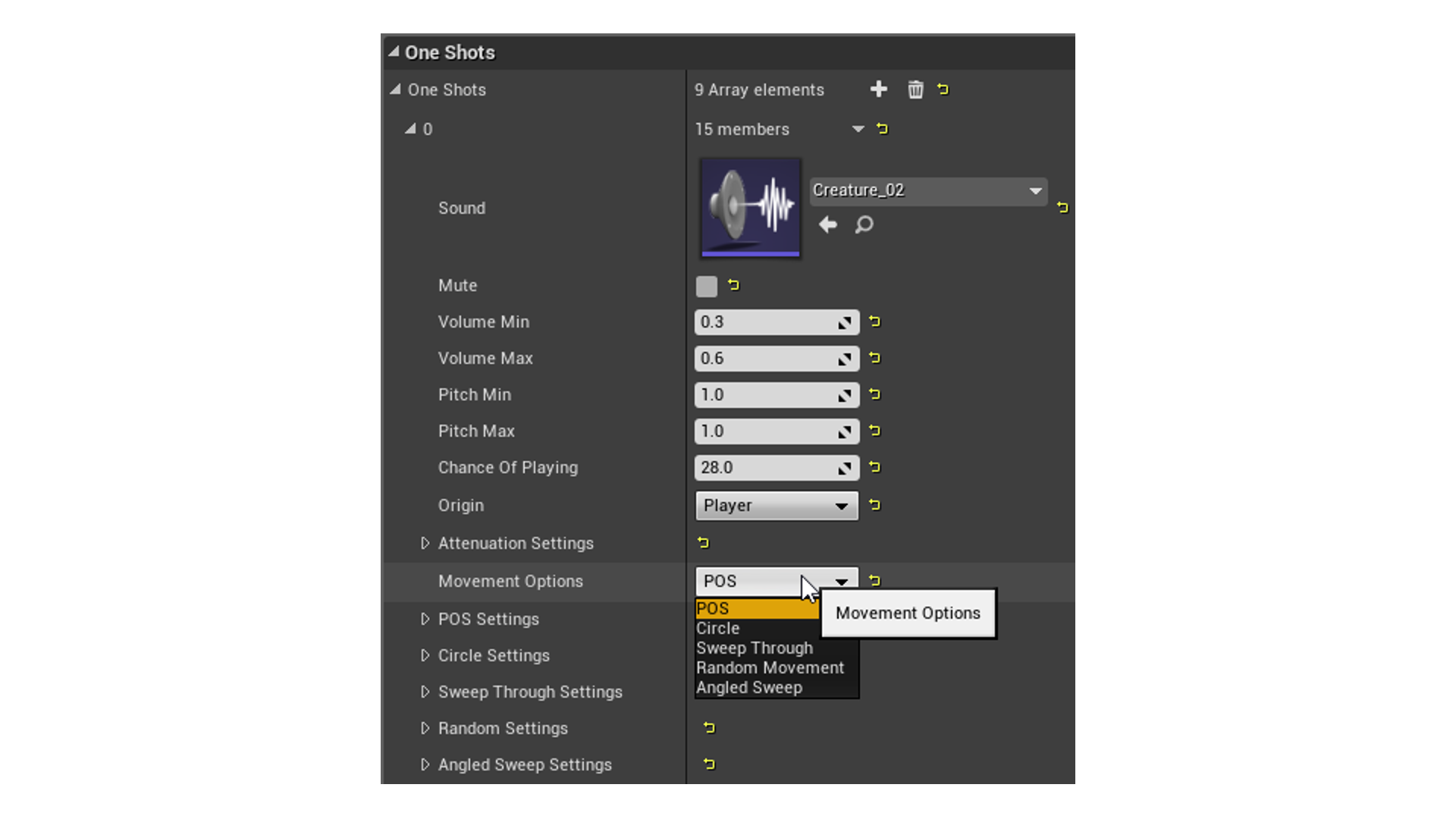
Task: Collapse array element 0
Action: coord(410,129)
